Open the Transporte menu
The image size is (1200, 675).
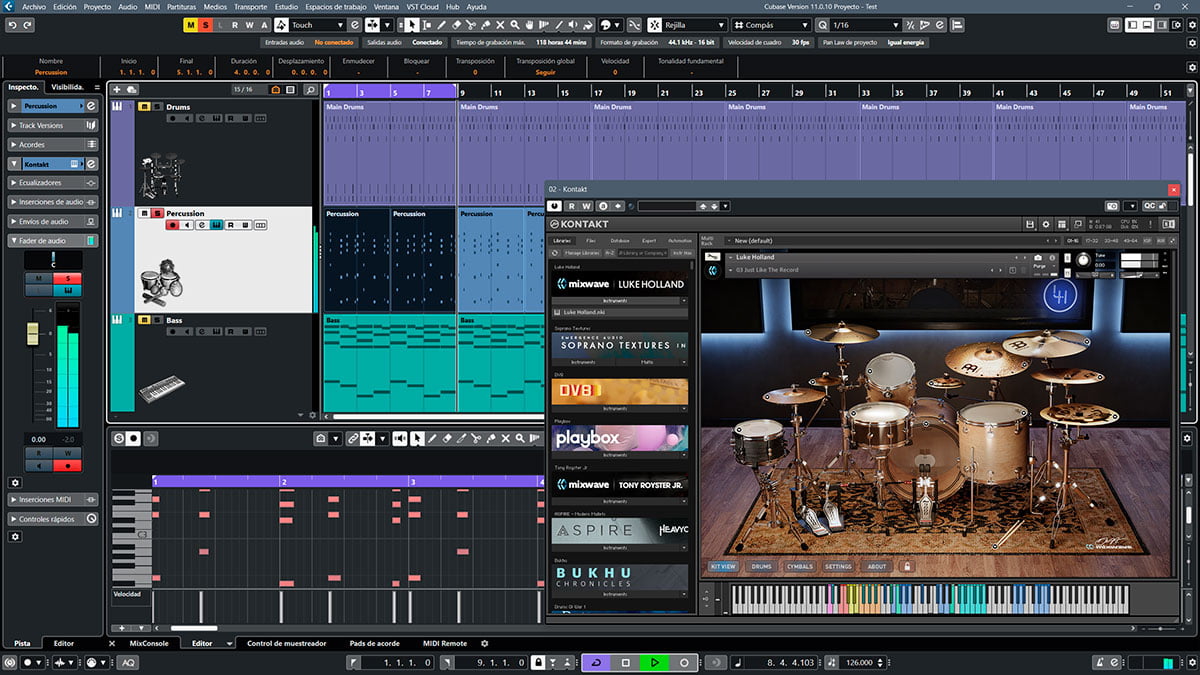pos(250,6)
